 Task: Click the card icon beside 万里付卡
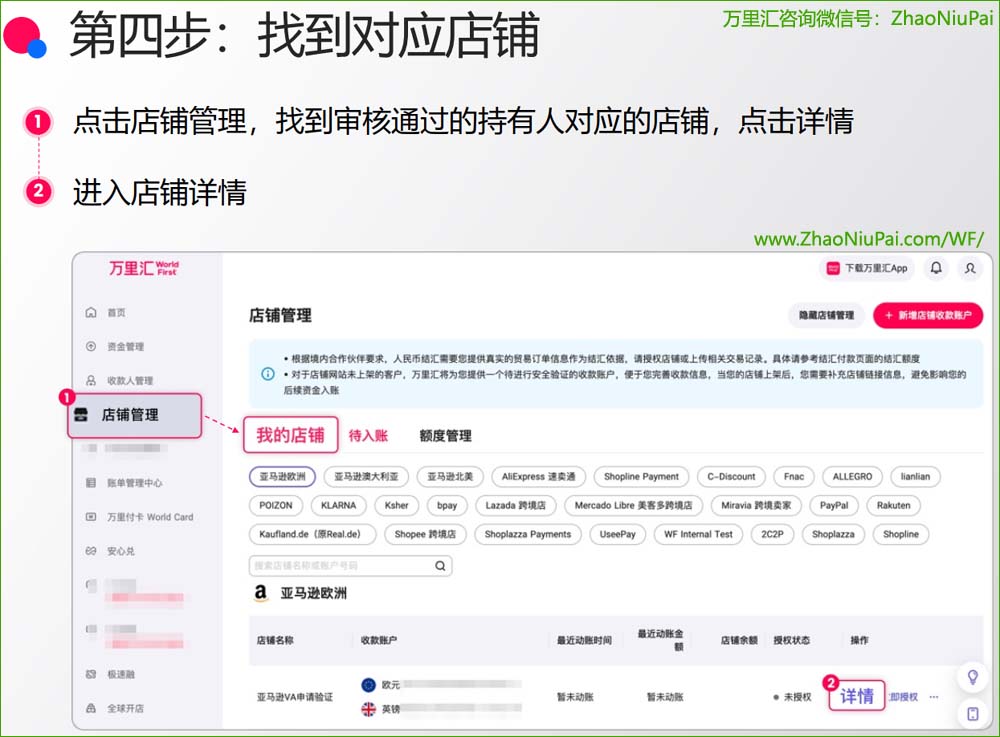point(91,517)
